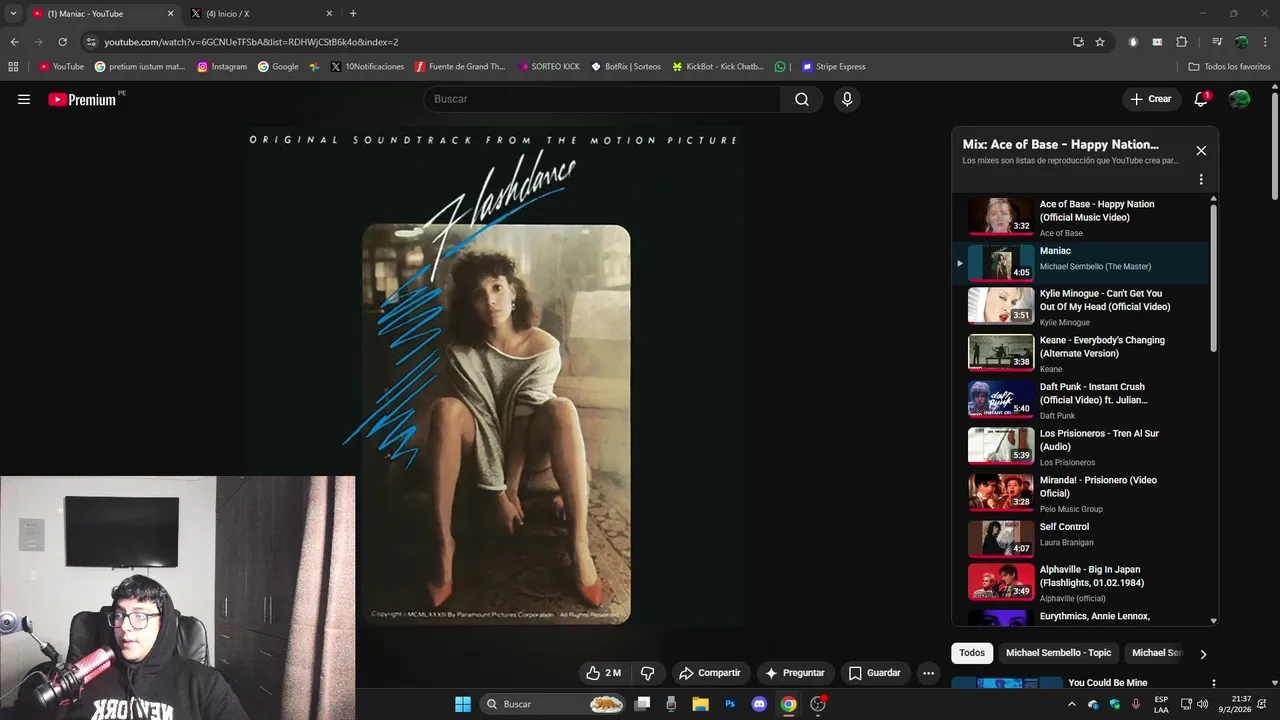Share the video with Compartir button
This screenshot has width=1280, height=720.
(x=710, y=673)
